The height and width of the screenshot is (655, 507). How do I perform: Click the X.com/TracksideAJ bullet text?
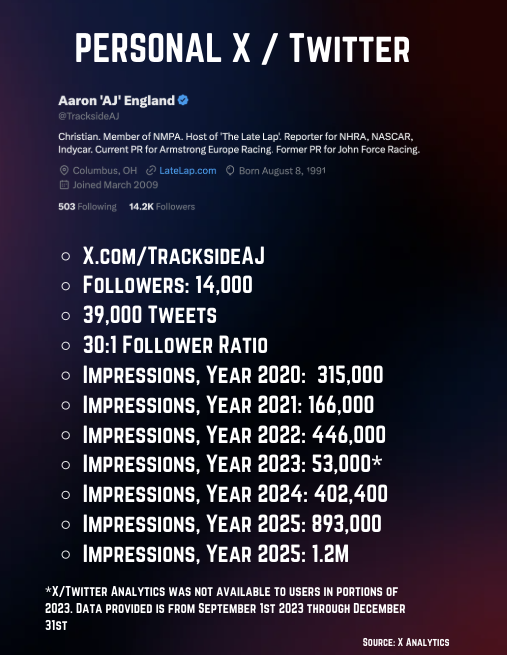[x=174, y=256]
